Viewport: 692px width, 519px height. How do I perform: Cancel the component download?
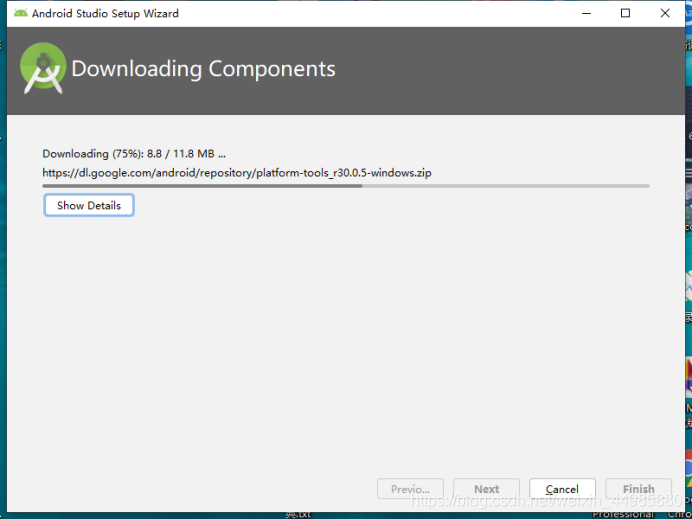tap(562, 489)
